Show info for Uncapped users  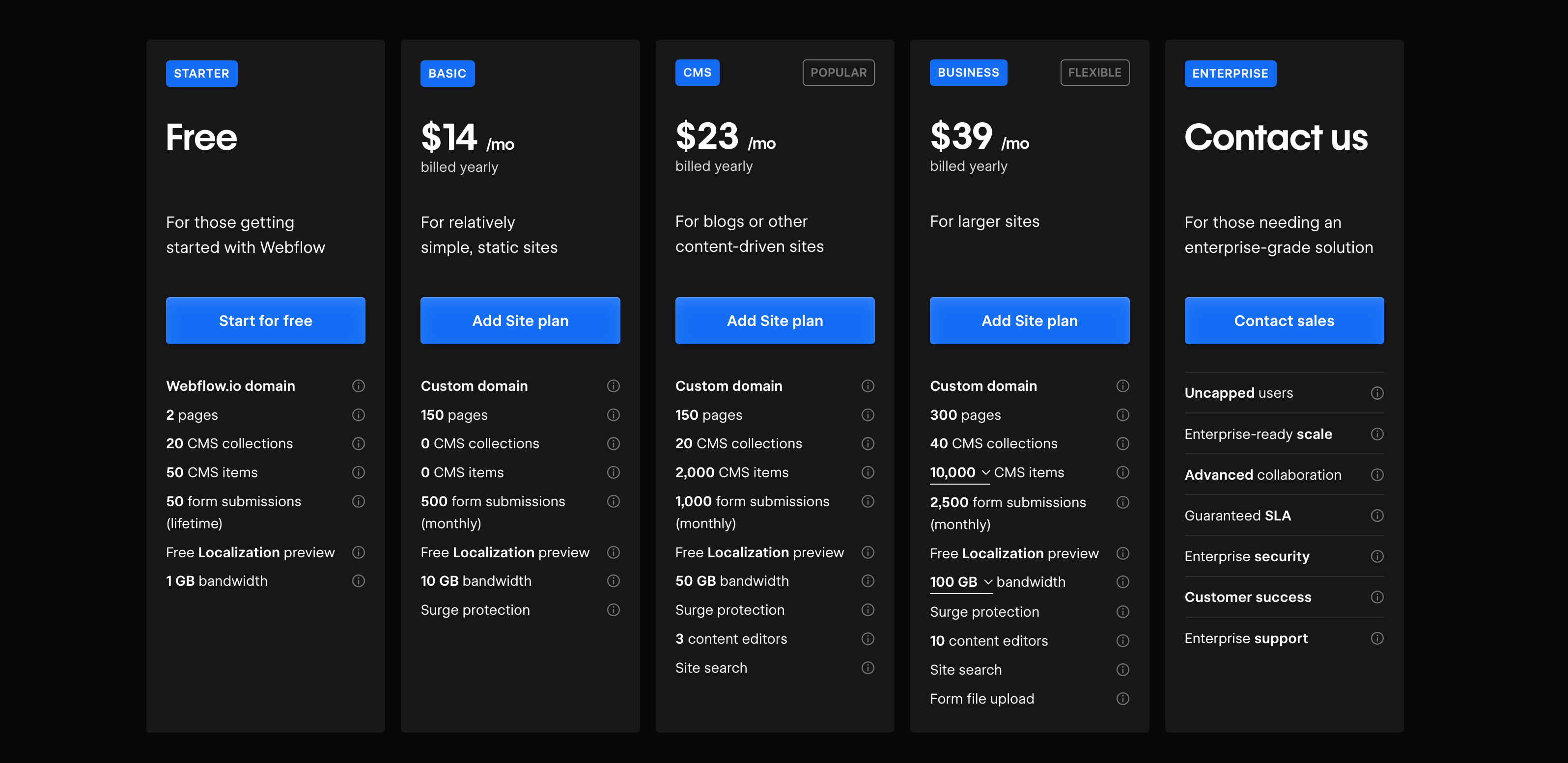[1377, 393]
